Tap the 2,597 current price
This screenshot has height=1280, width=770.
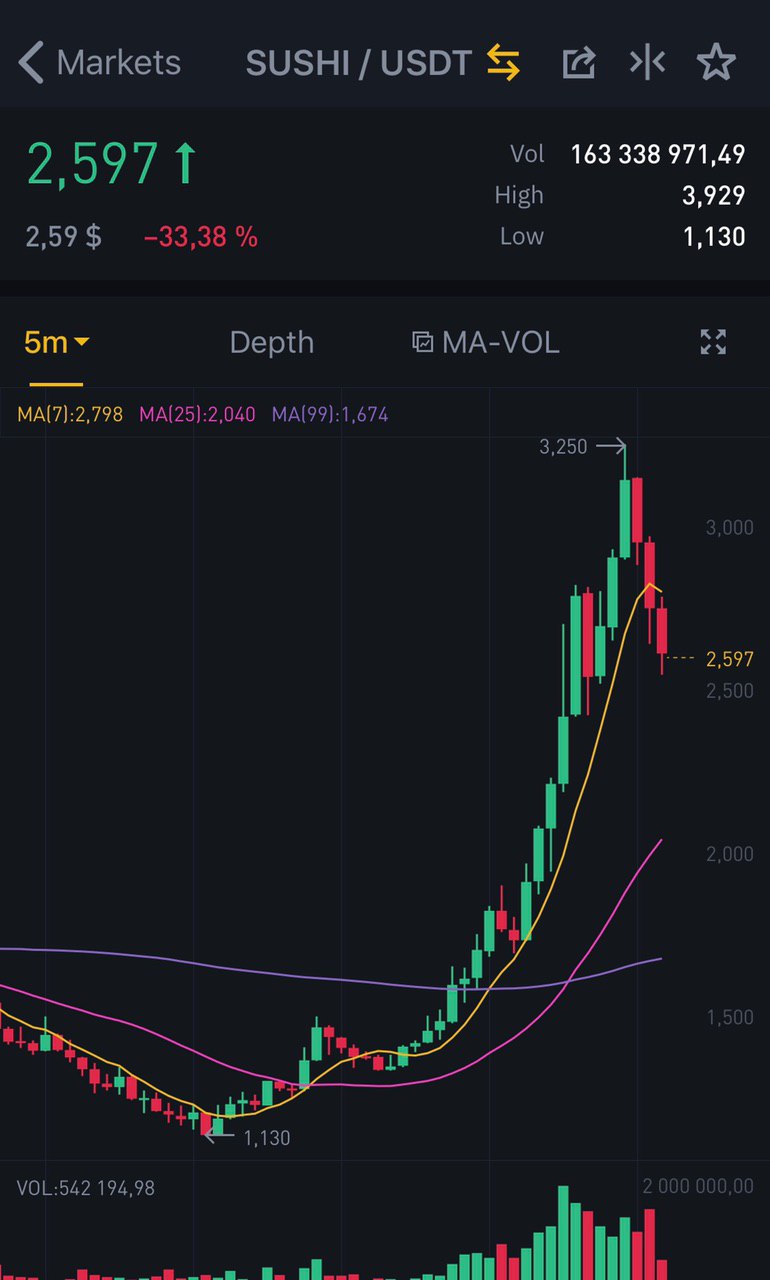92,163
